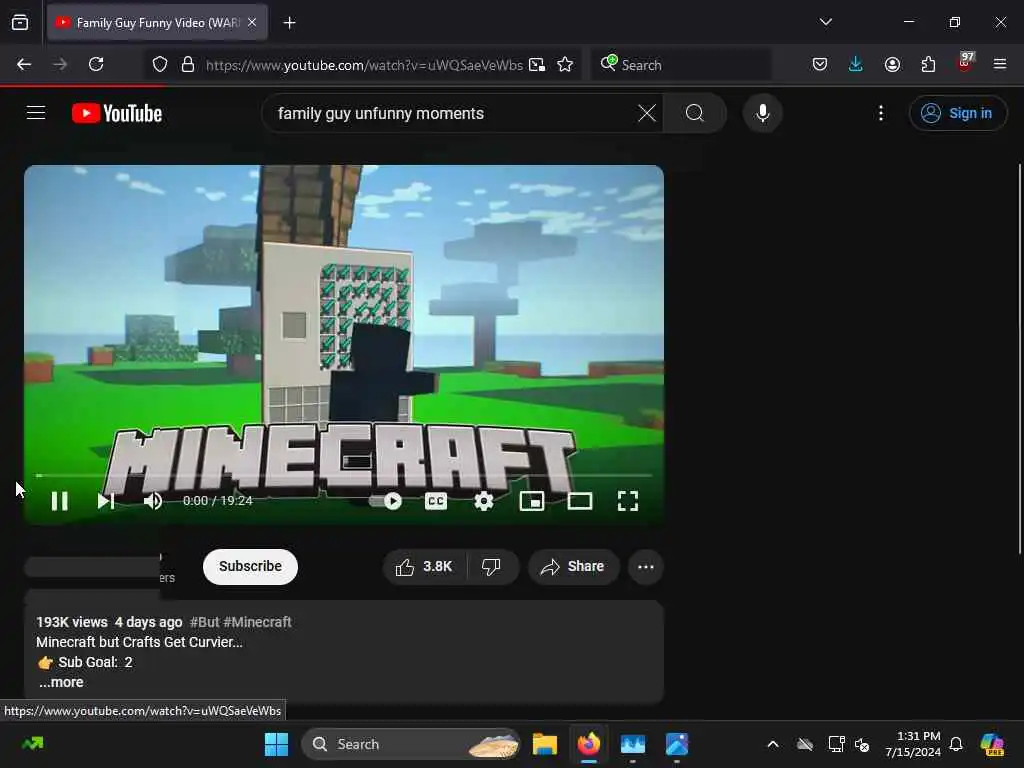The width and height of the screenshot is (1024, 768).
Task: Open the #Minecraft hashtag link
Action: pos(257,622)
